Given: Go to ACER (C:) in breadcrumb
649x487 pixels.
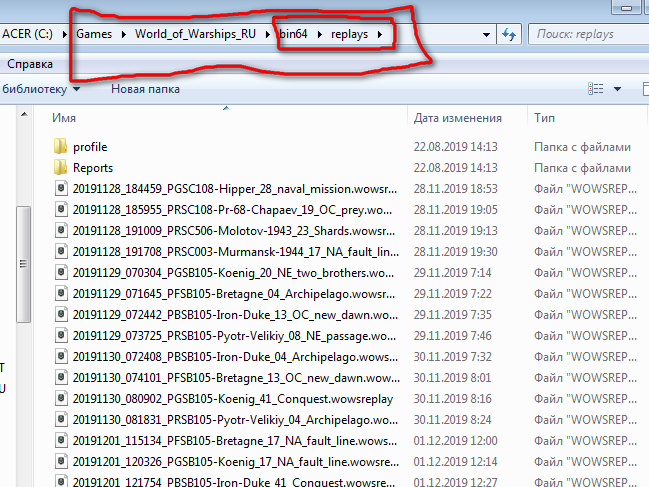Looking at the screenshot, I should pos(27,34).
